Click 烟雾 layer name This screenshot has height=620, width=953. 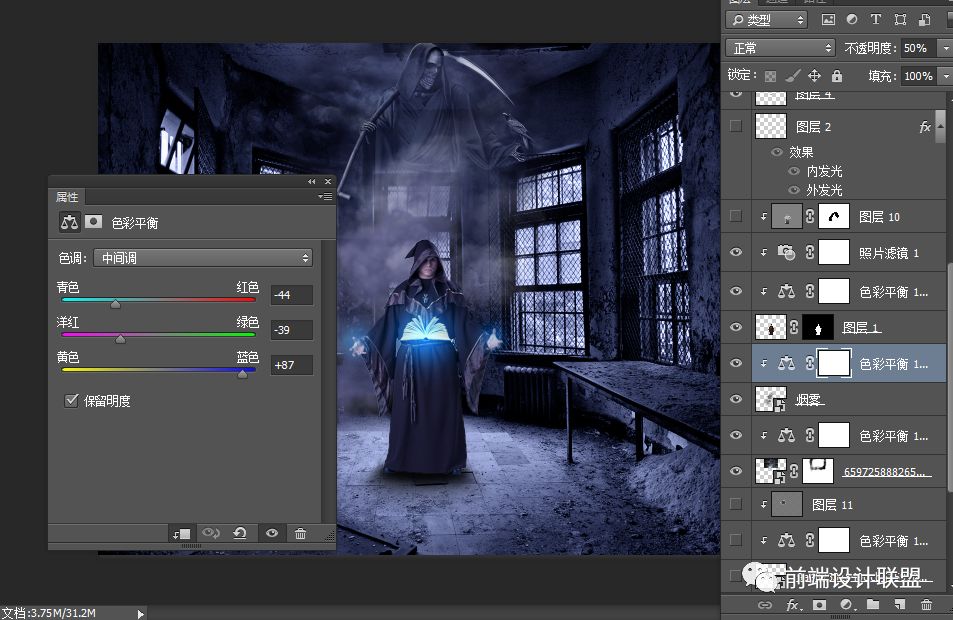pos(810,399)
